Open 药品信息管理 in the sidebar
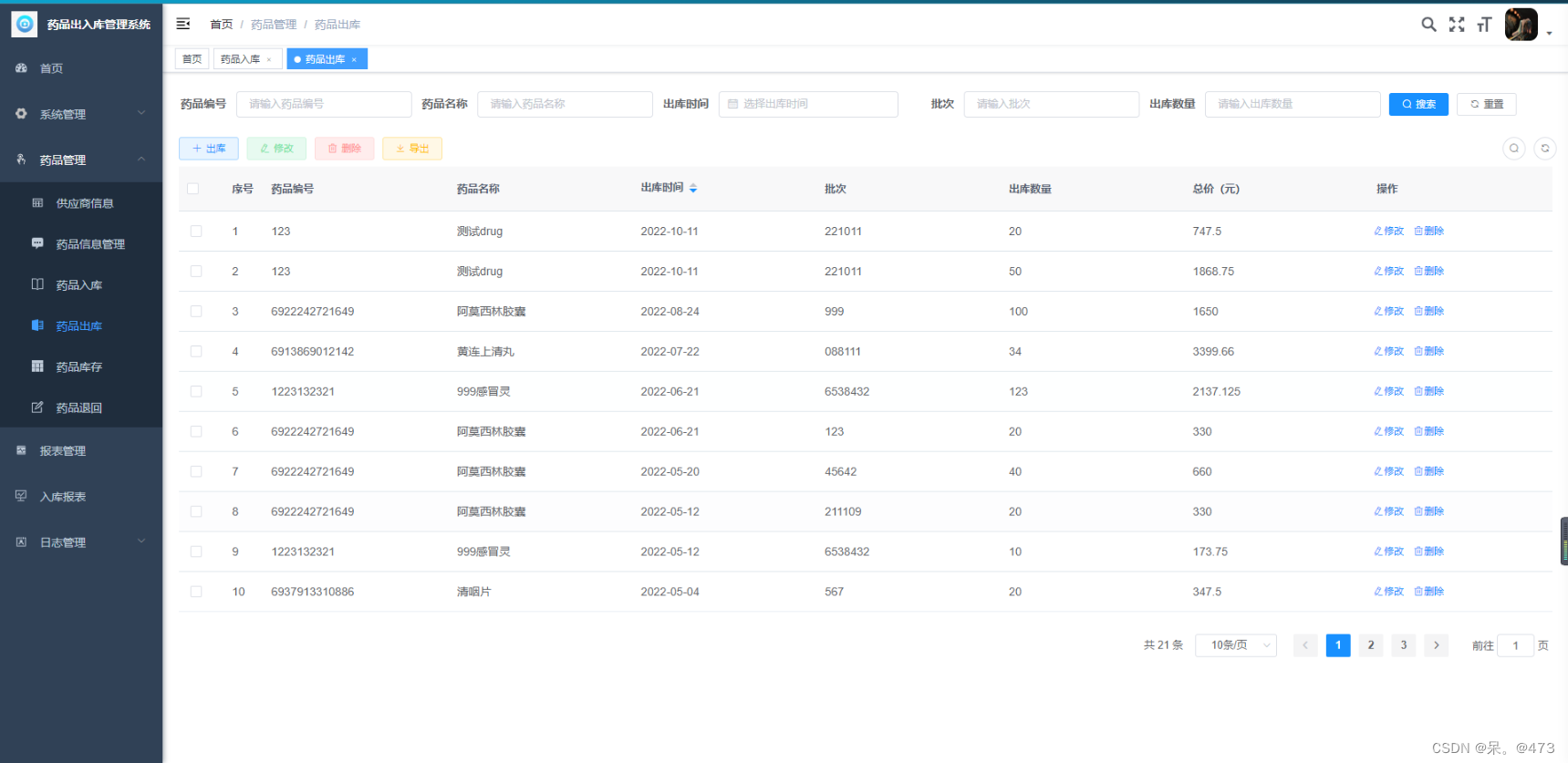The height and width of the screenshot is (763, 1568). (81, 244)
